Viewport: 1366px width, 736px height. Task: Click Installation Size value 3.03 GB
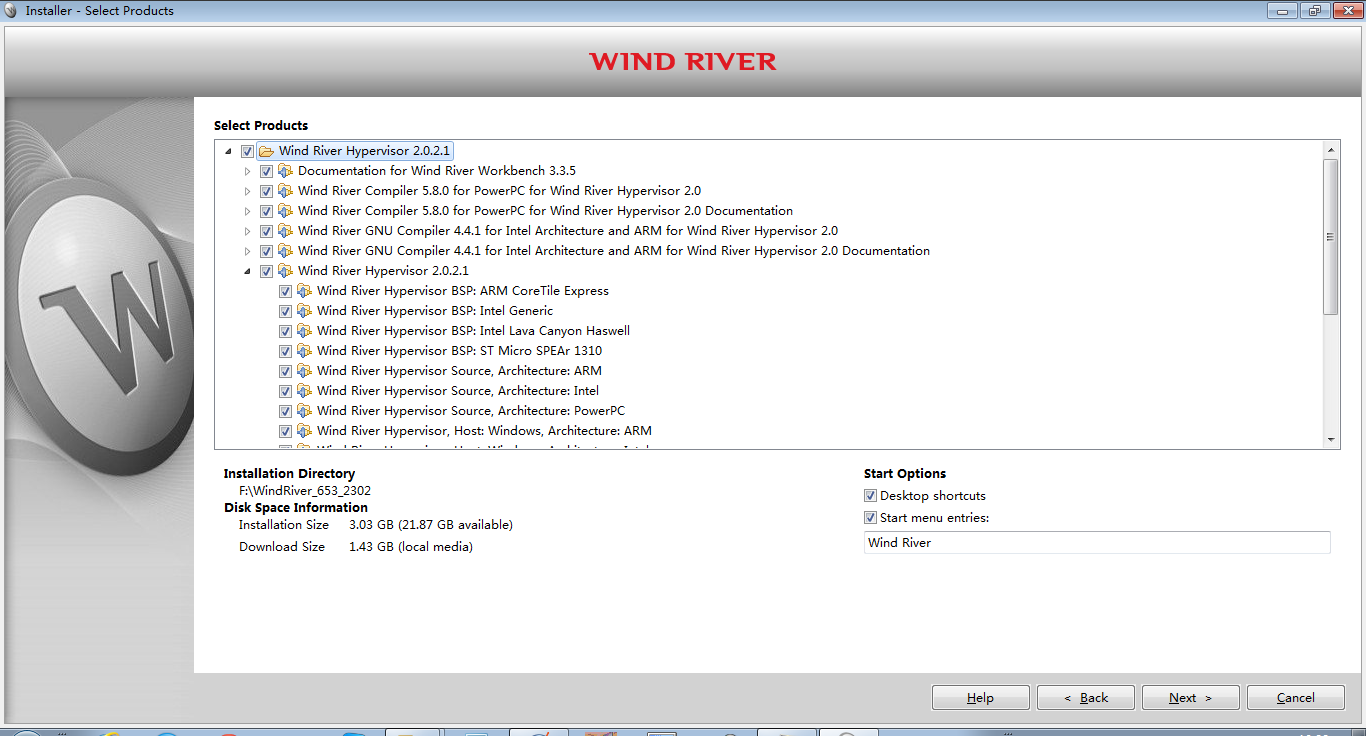pos(430,525)
